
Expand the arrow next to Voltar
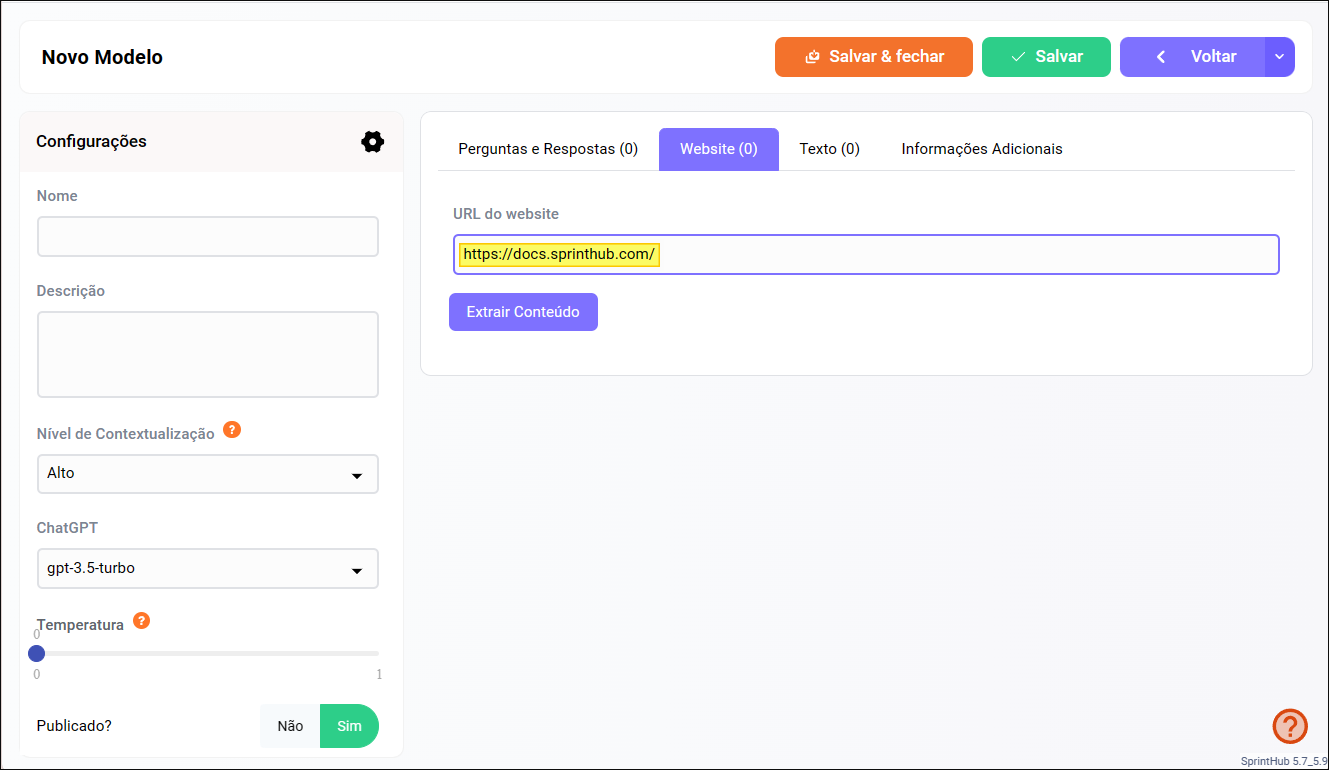click(x=1279, y=57)
